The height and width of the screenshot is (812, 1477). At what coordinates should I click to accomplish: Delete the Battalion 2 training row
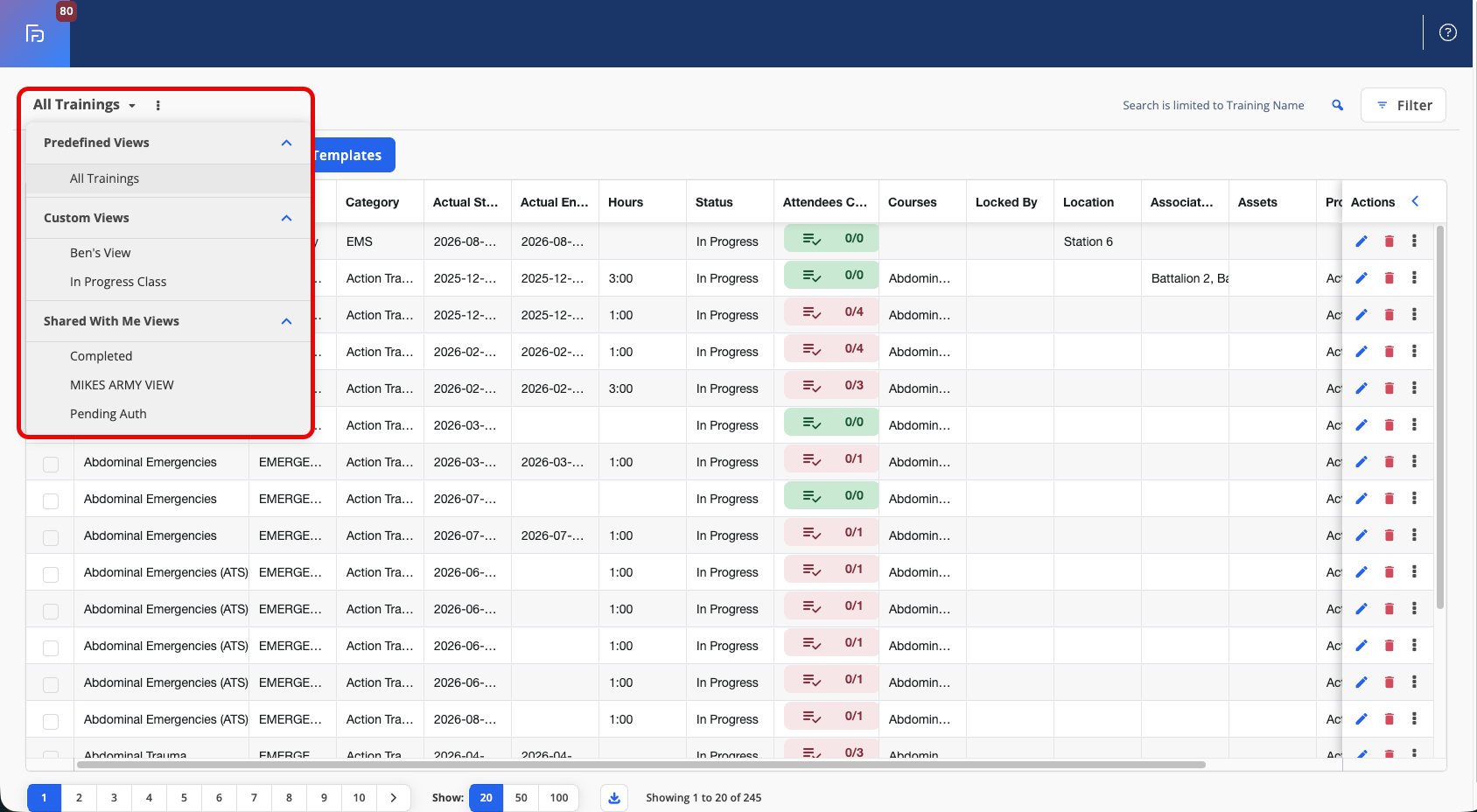[1389, 278]
